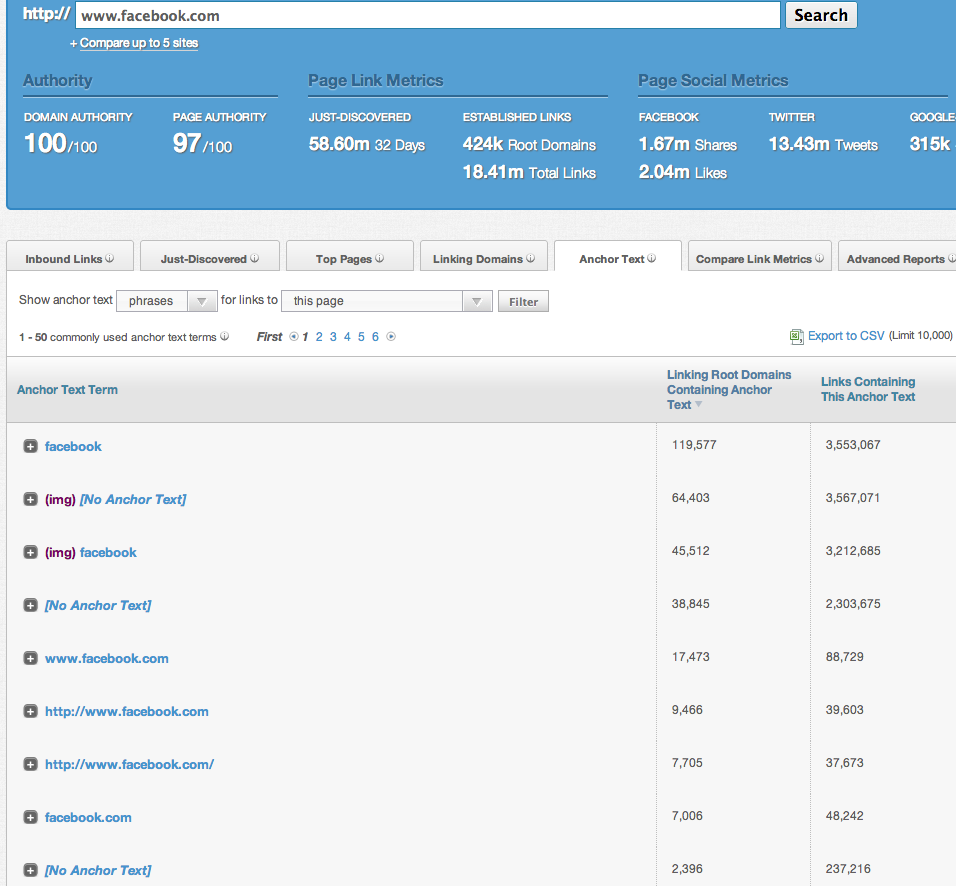Click 'Compare up to 5 sites' link
This screenshot has height=886, width=956.
(x=139, y=43)
